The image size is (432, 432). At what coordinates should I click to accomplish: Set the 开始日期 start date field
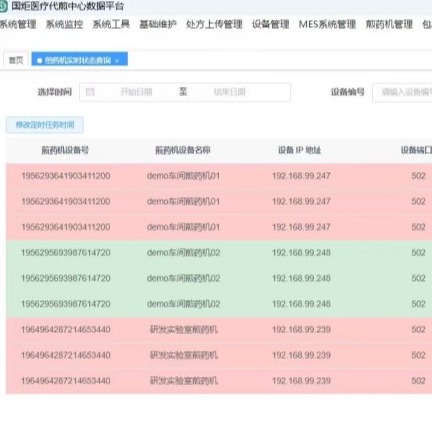point(136,92)
